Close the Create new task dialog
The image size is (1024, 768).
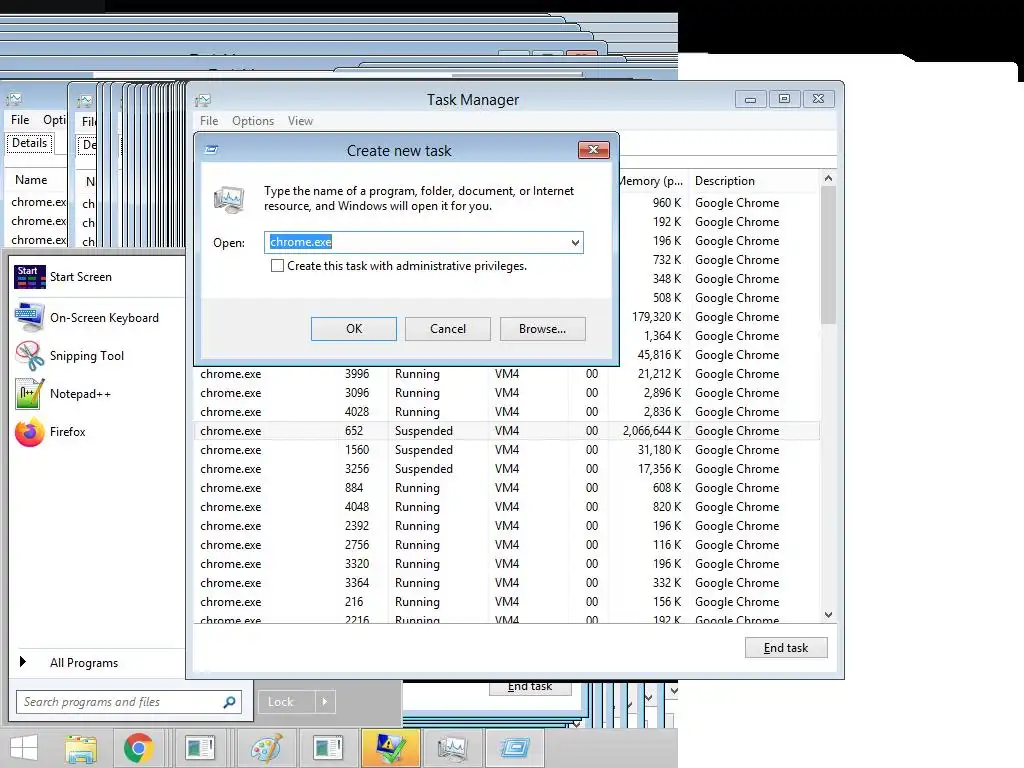[x=594, y=150]
